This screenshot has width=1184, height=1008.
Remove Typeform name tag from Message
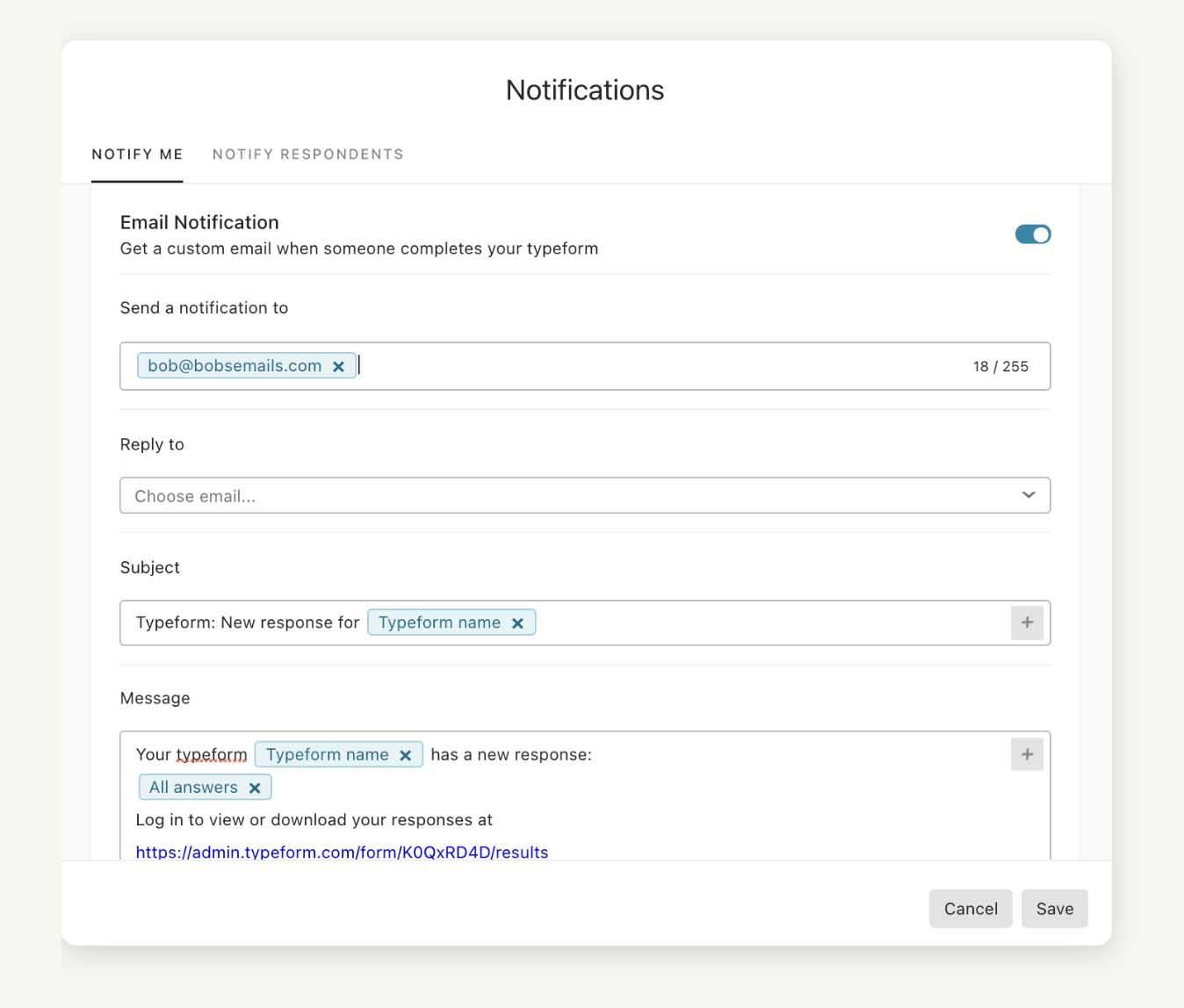[x=405, y=755]
